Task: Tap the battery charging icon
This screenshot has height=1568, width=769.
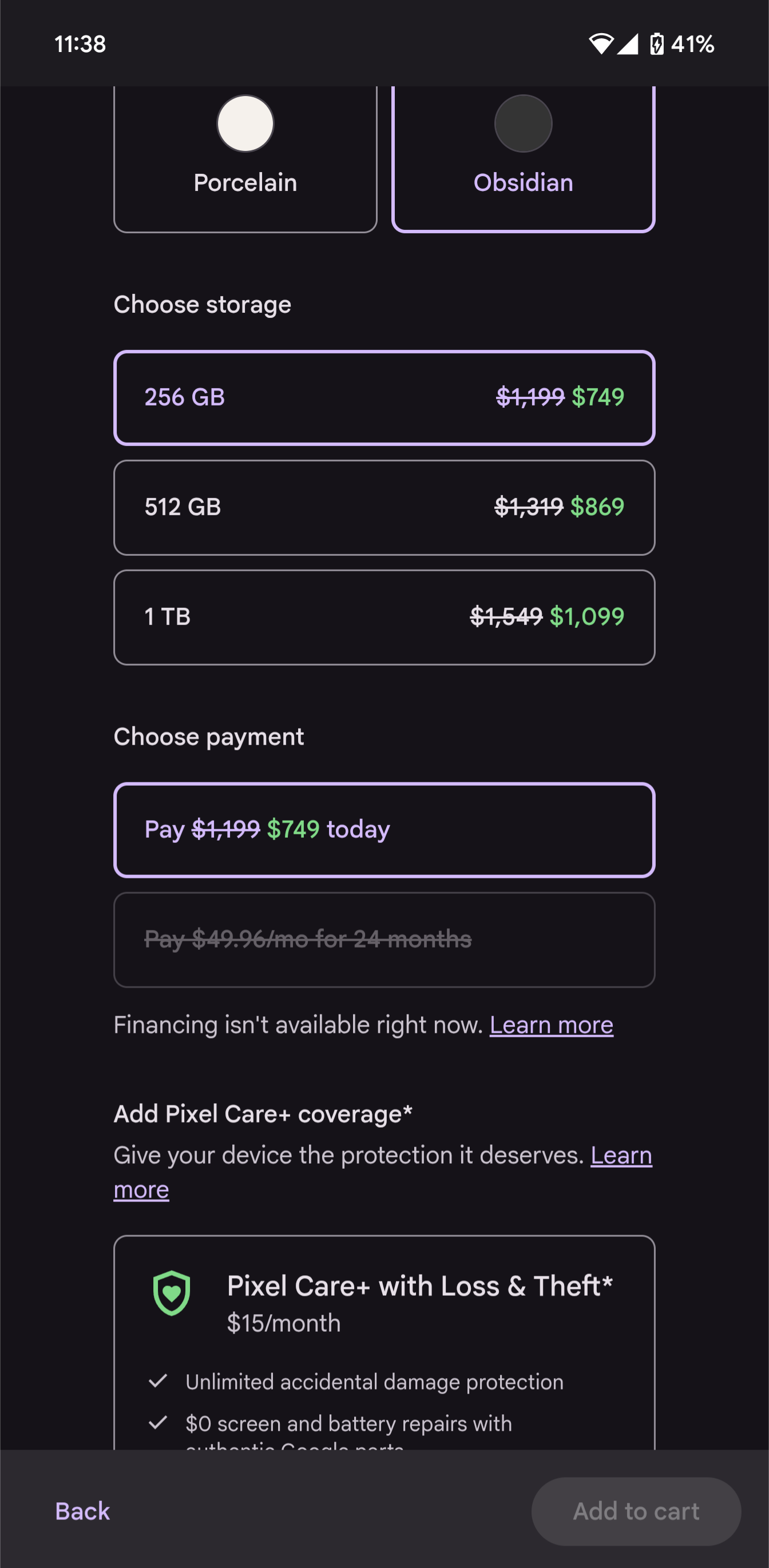Action: click(x=656, y=44)
